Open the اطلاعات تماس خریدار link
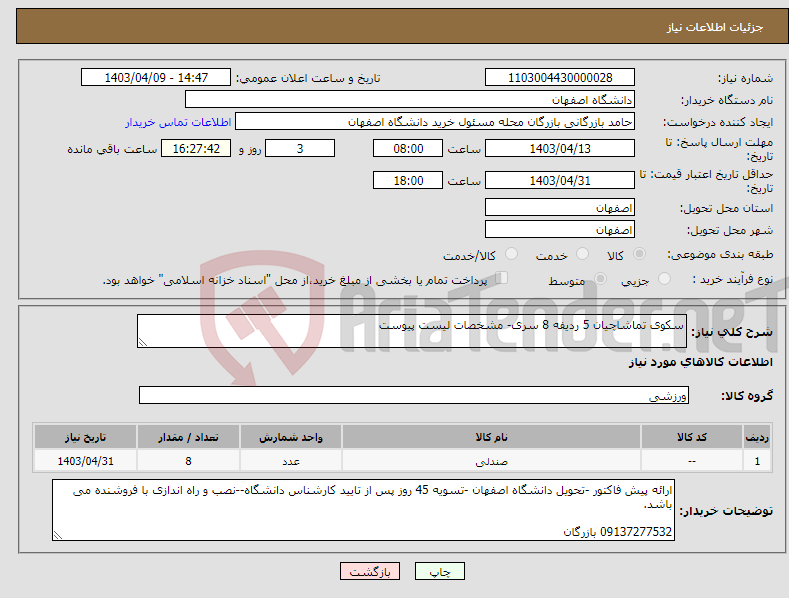The width and height of the screenshot is (789, 598). [178, 122]
